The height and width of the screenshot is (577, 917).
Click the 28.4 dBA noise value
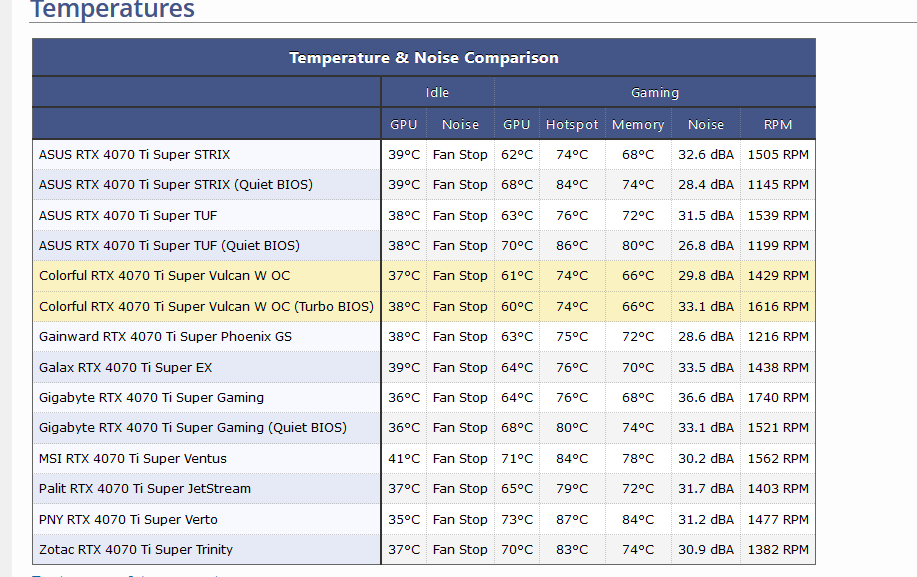point(706,185)
